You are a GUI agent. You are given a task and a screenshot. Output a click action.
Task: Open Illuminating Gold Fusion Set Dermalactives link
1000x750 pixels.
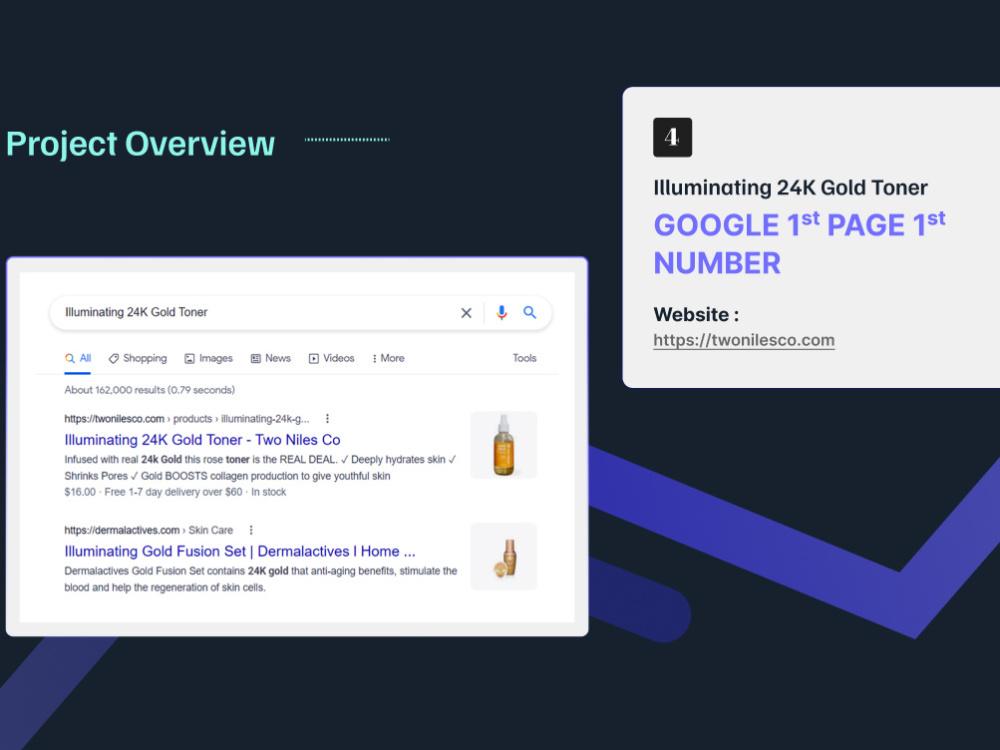click(240, 552)
